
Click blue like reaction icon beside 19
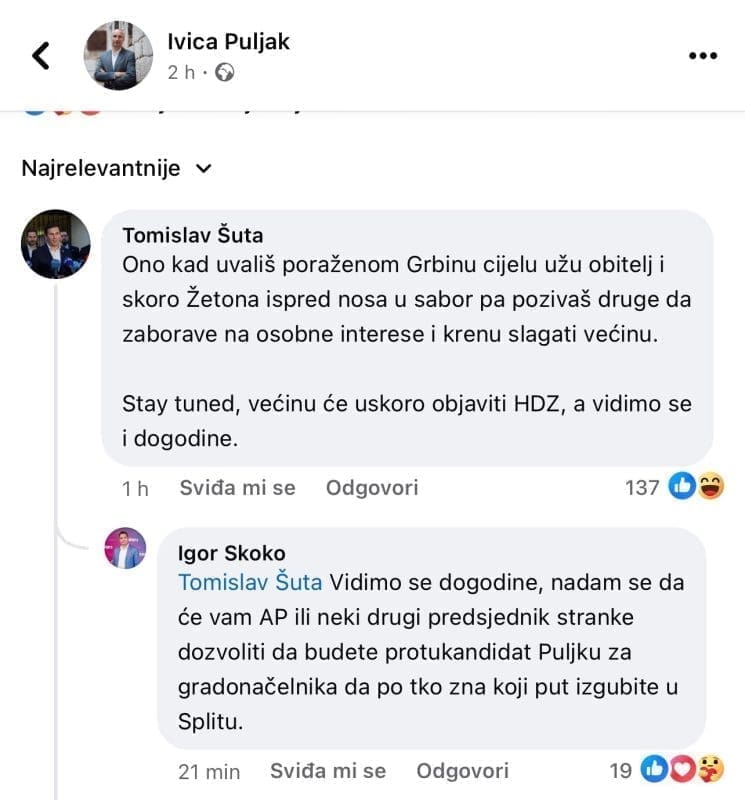tap(656, 770)
